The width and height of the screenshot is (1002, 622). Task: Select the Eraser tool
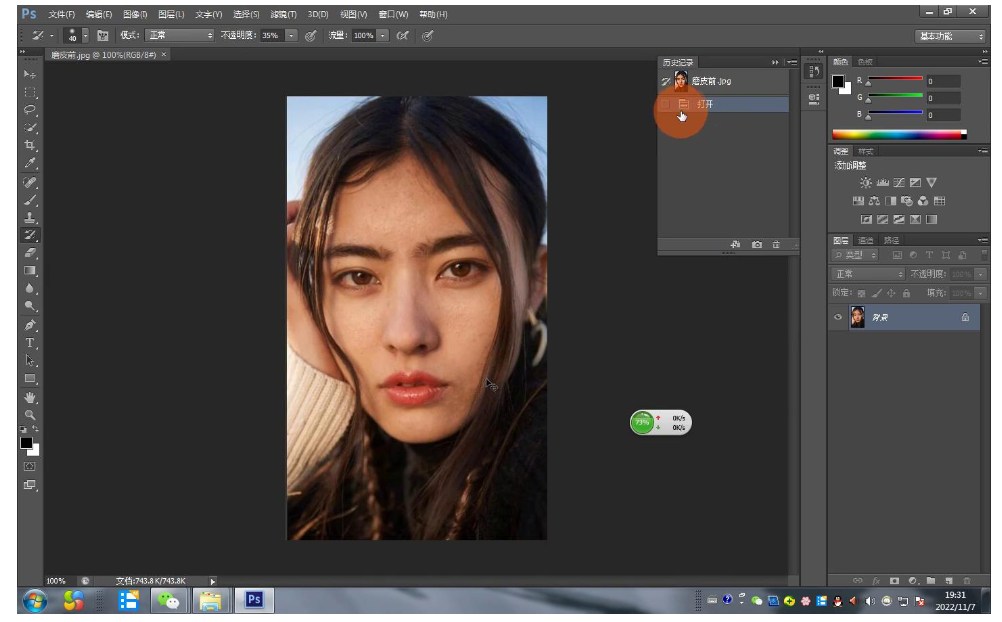point(29,253)
